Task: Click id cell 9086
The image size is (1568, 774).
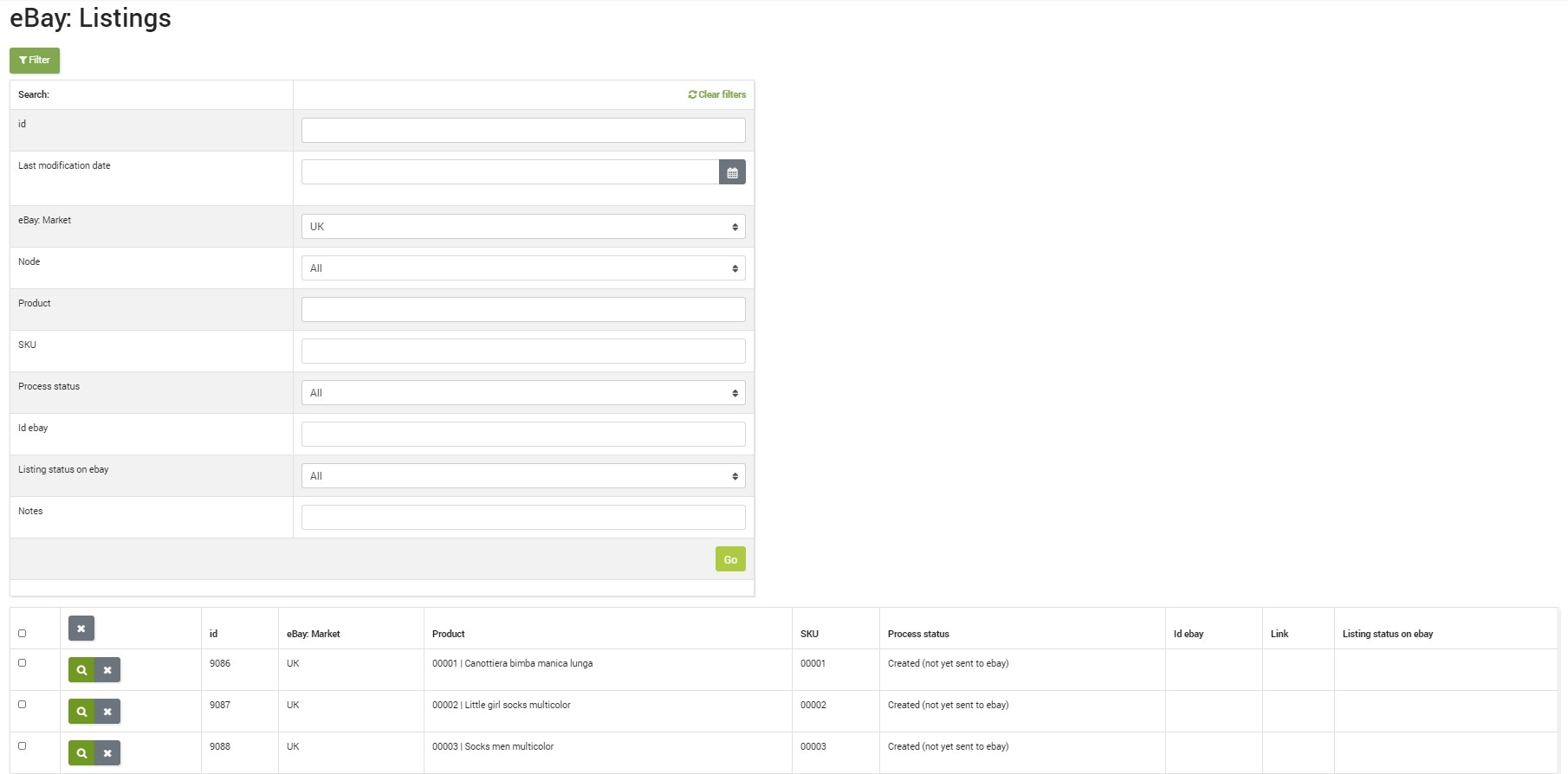Action: click(x=220, y=663)
